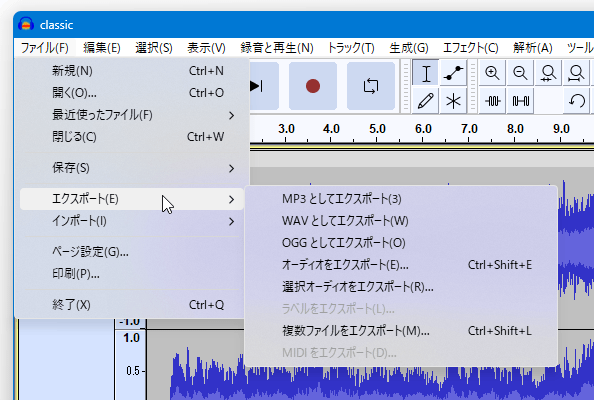Expand the エクスポート(E) submenu

tap(131, 199)
